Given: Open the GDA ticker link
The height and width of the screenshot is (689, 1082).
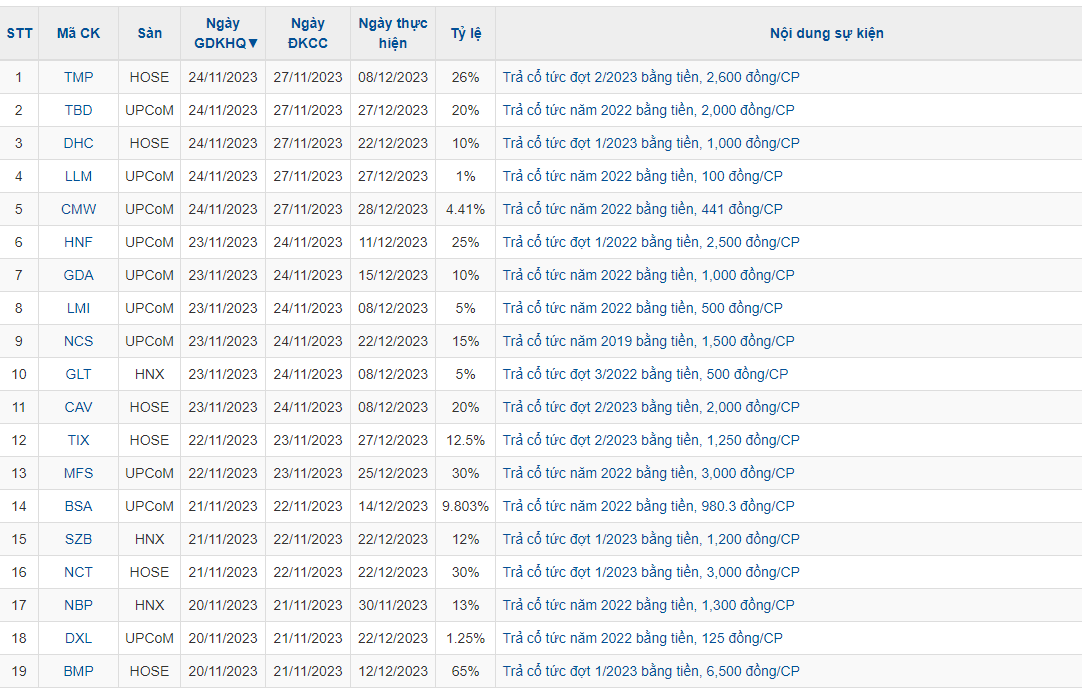Looking at the screenshot, I should [78, 275].
